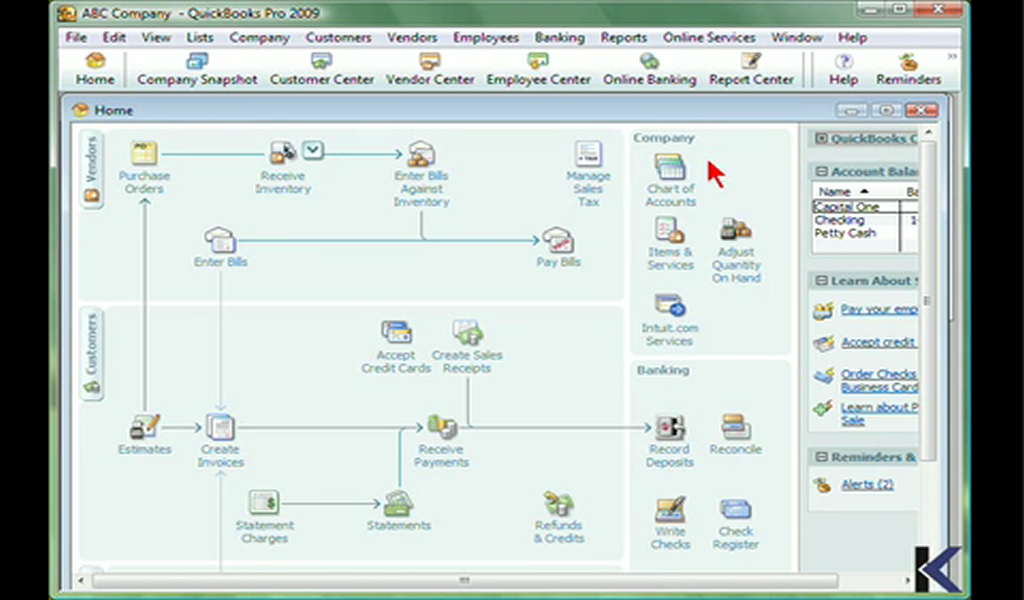Select the Petty Cash account row

(865, 233)
